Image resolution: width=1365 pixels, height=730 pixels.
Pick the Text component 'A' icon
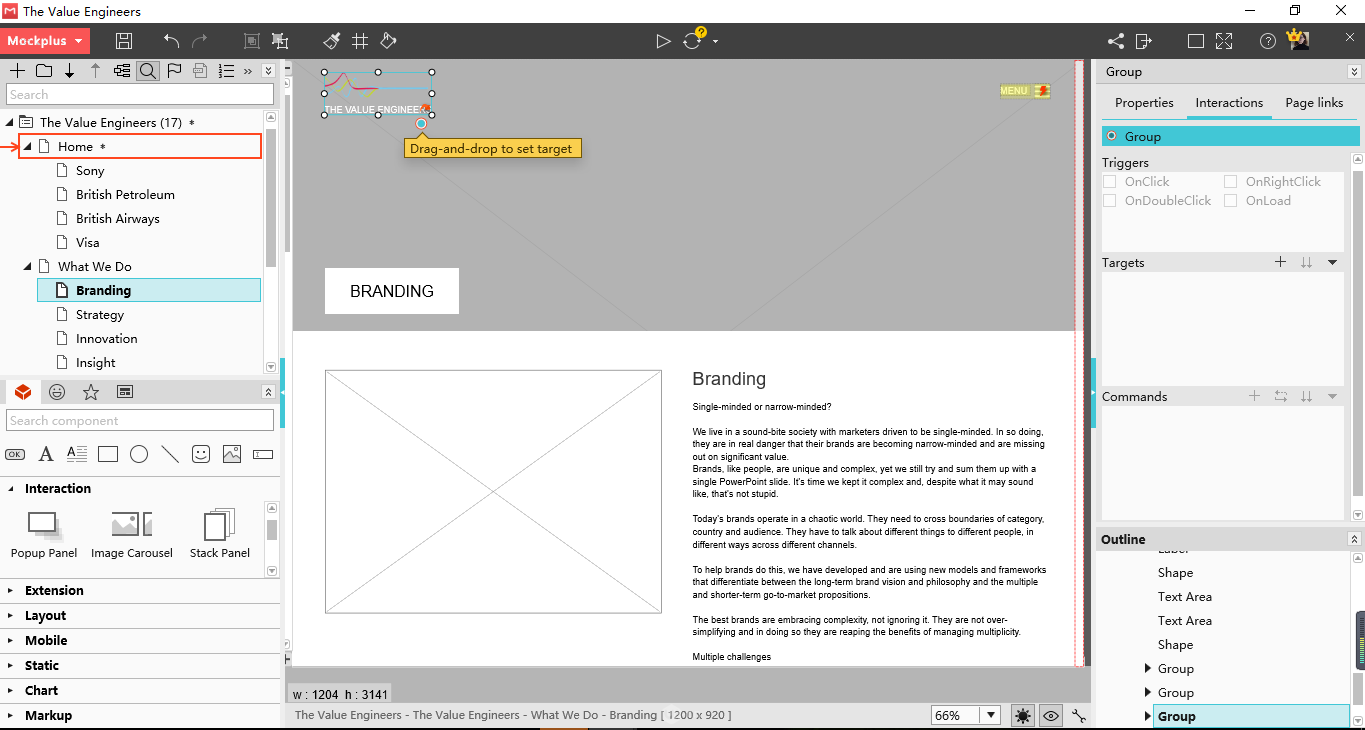(46, 454)
